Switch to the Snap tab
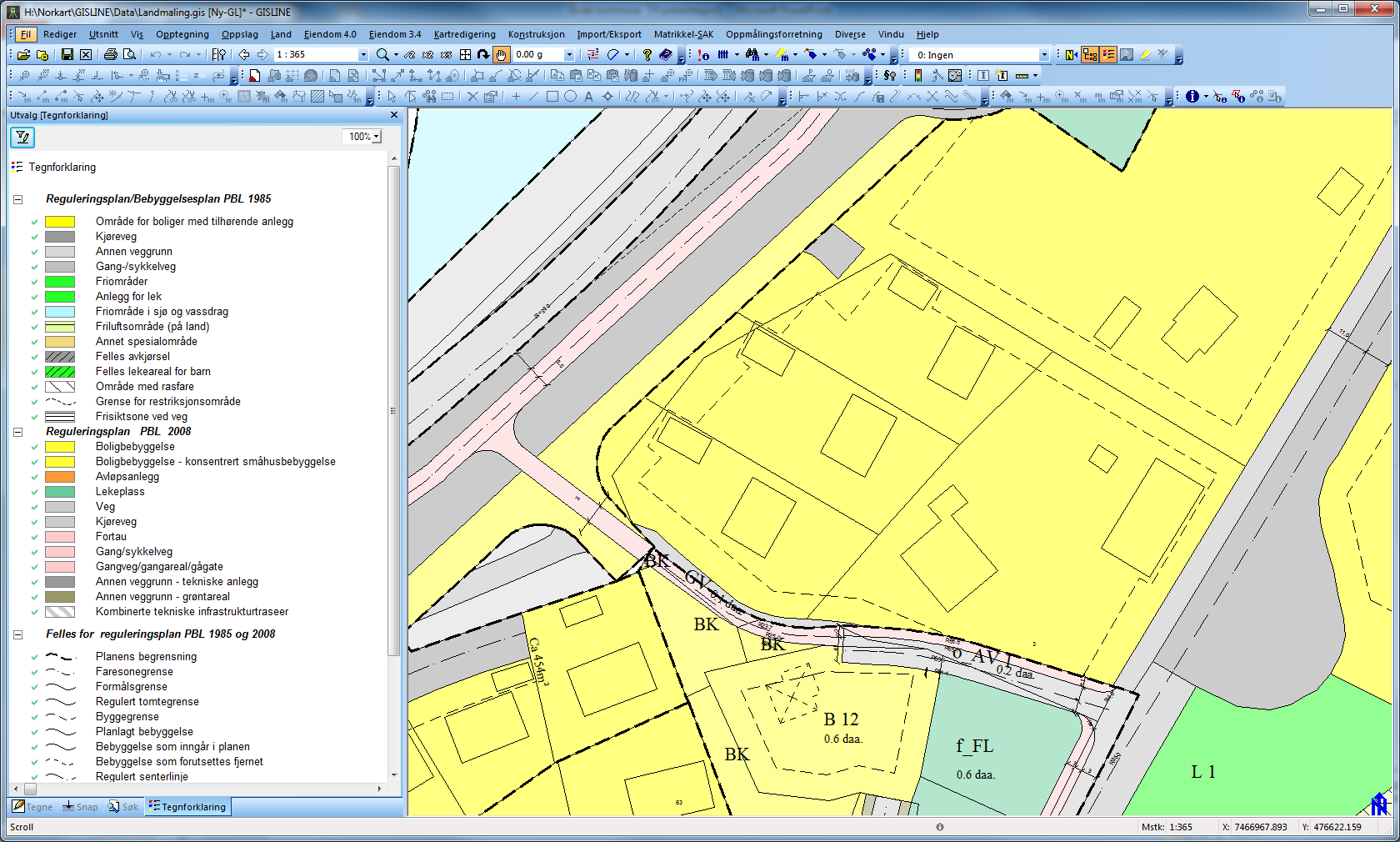 (x=80, y=807)
